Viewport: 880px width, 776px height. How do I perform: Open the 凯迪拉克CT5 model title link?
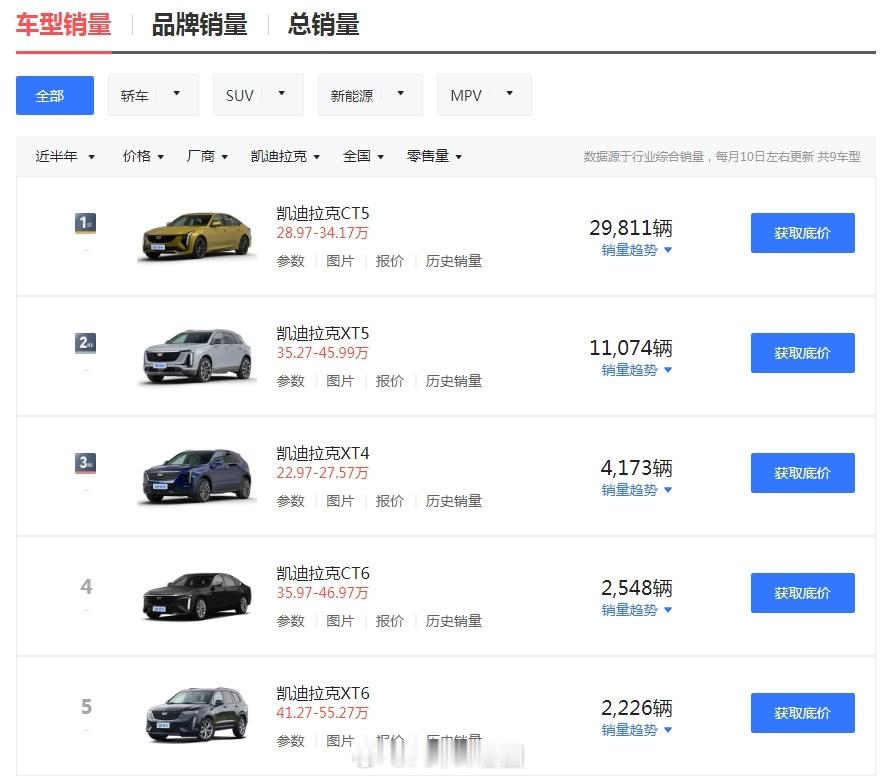click(323, 213)
